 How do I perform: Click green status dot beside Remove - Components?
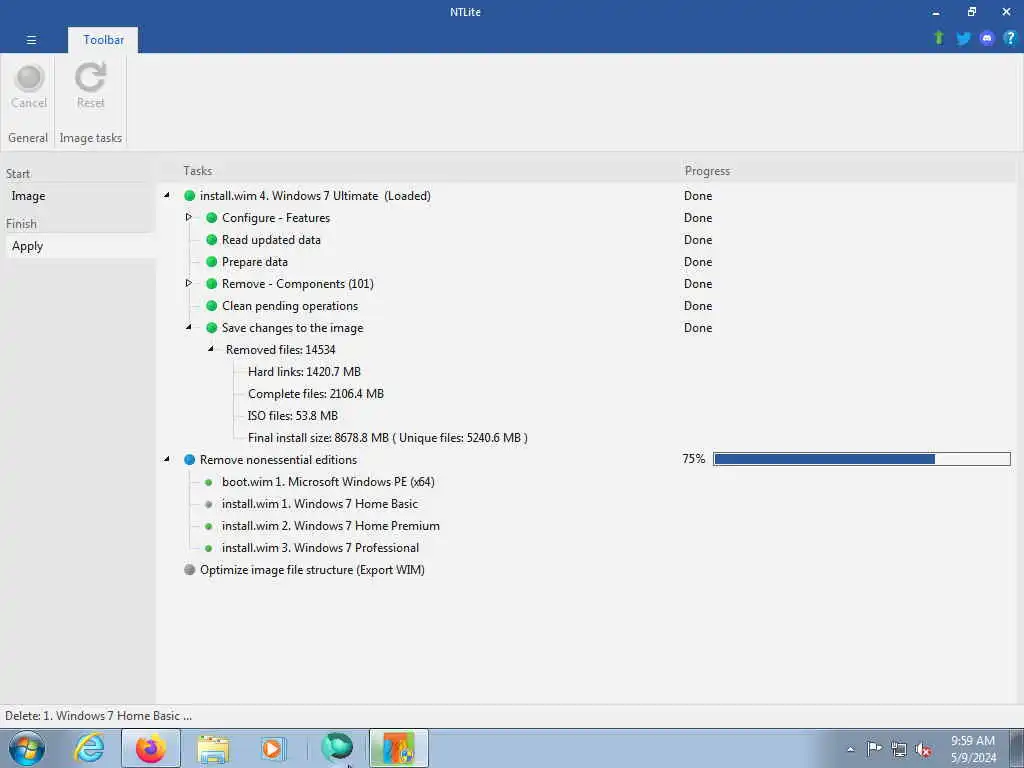(212, 283)
